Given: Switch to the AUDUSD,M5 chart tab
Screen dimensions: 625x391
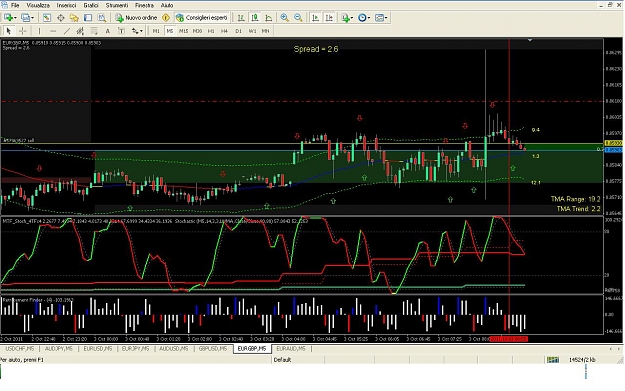Looking at the screenshot, I should click(x=173, y=349).
